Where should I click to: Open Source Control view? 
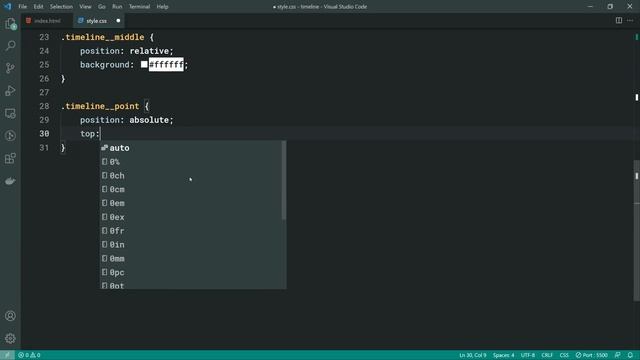(10, 68)
